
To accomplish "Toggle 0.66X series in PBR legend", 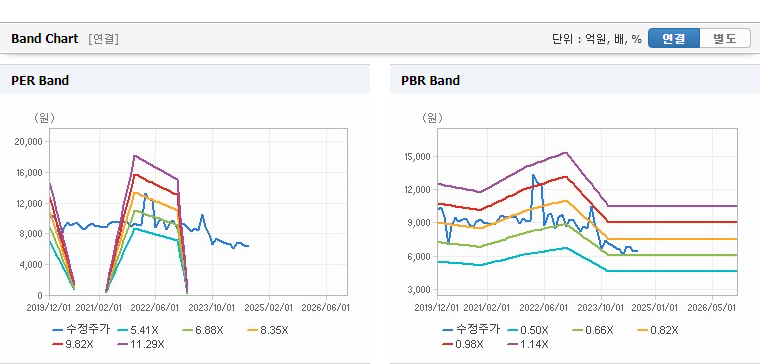I will coord(593,330).
